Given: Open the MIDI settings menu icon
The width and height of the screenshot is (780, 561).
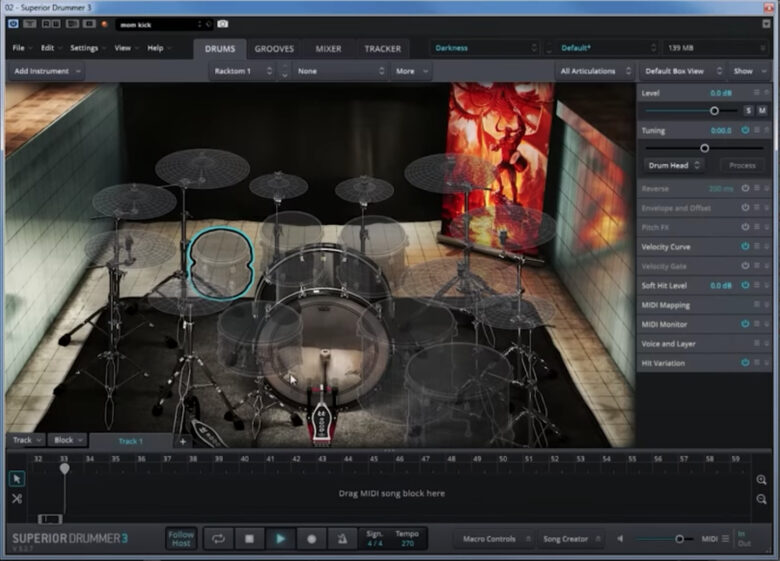Looking at the screenshot, I should (725, 539).
